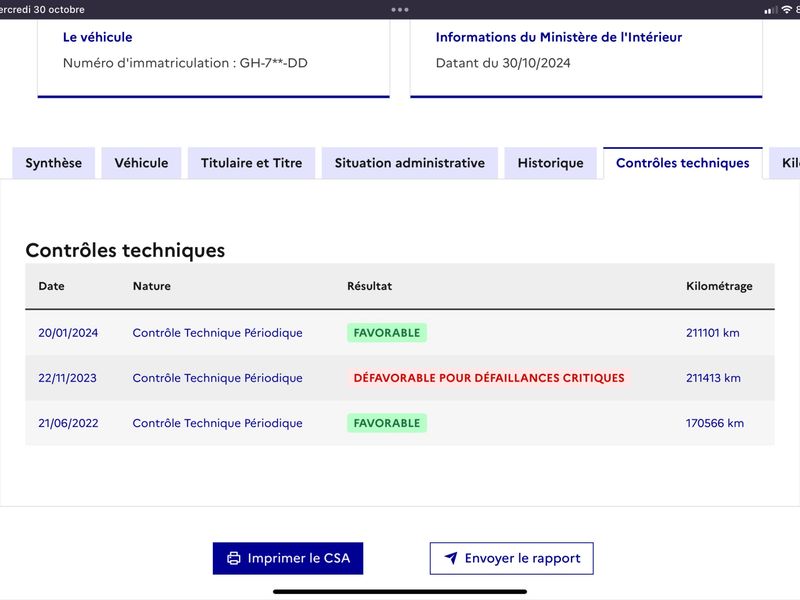Click Contrôle Technique Périodique in 22/11/2023 row

pos(217,378)
